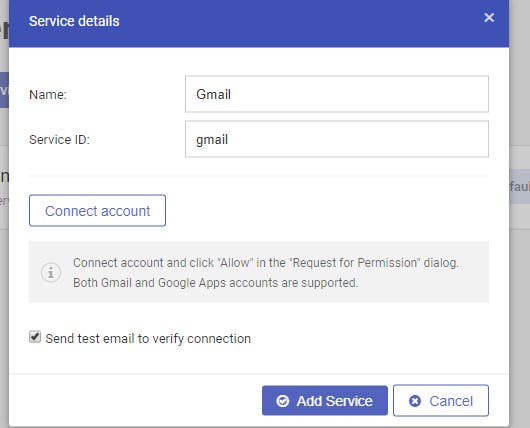Open the Connect account authorization
Viewport: 530px width, 428px height.
97,211
